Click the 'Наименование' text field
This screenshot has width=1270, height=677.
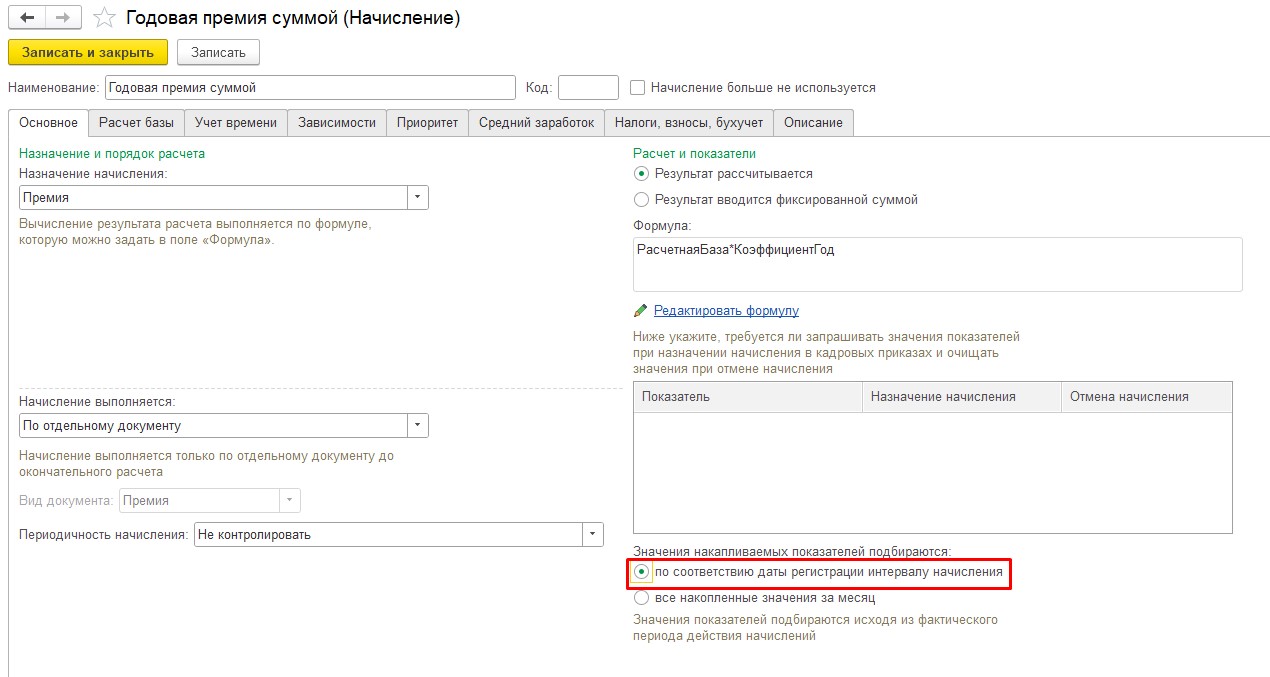pyautogui.click(x=310, y=88)
